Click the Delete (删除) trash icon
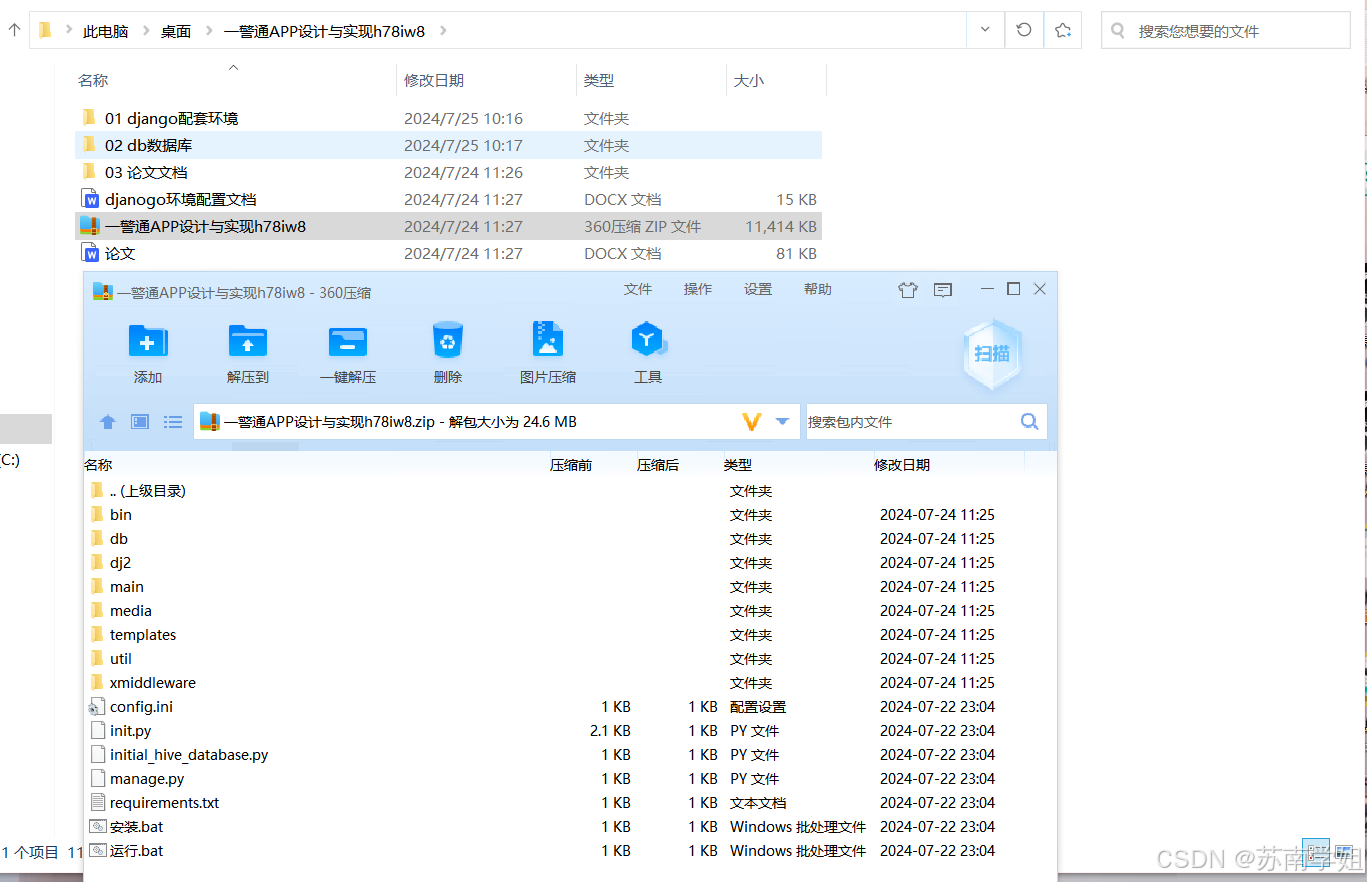The image size is (1367, 882). (x=448, y=341)
